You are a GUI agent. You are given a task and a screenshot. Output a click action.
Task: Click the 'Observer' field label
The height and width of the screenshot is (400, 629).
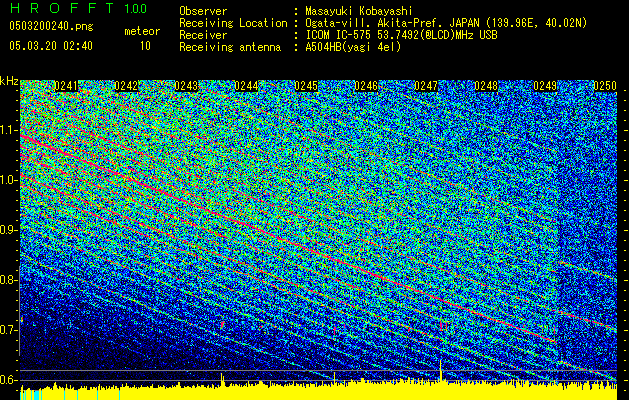pos(203,11)
